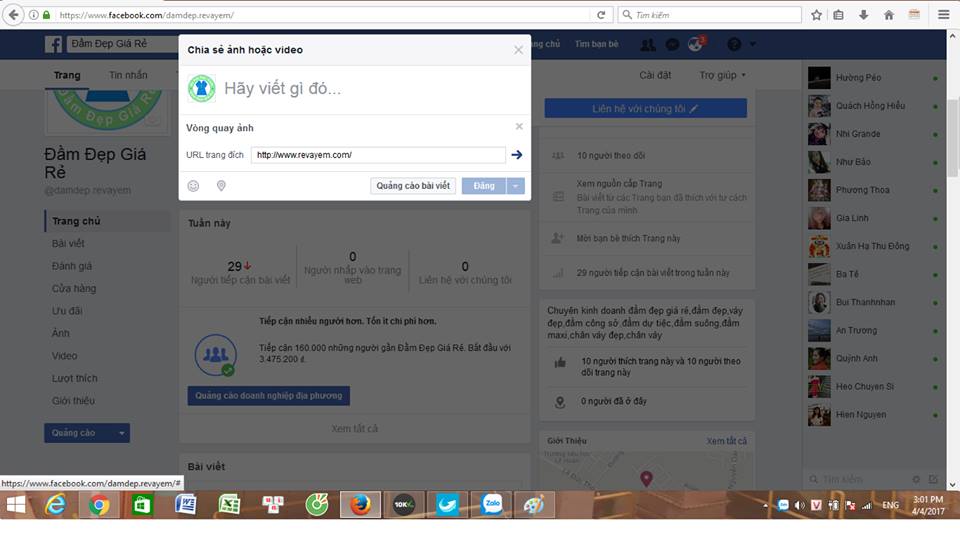Click Quảng cáo bài viết button
Screen dimensions: 960x539
(413, 186)
